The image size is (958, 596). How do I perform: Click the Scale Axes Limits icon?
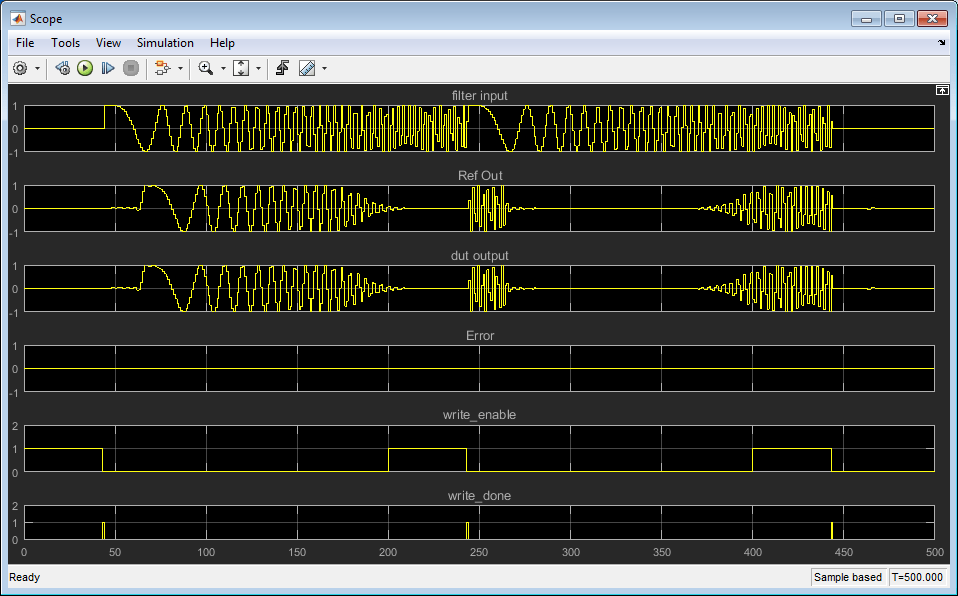point(241,68)
